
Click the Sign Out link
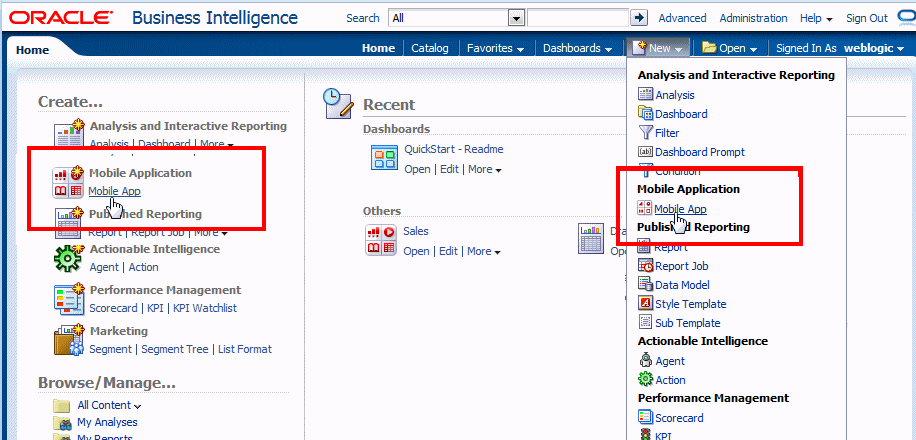(867, 18)
